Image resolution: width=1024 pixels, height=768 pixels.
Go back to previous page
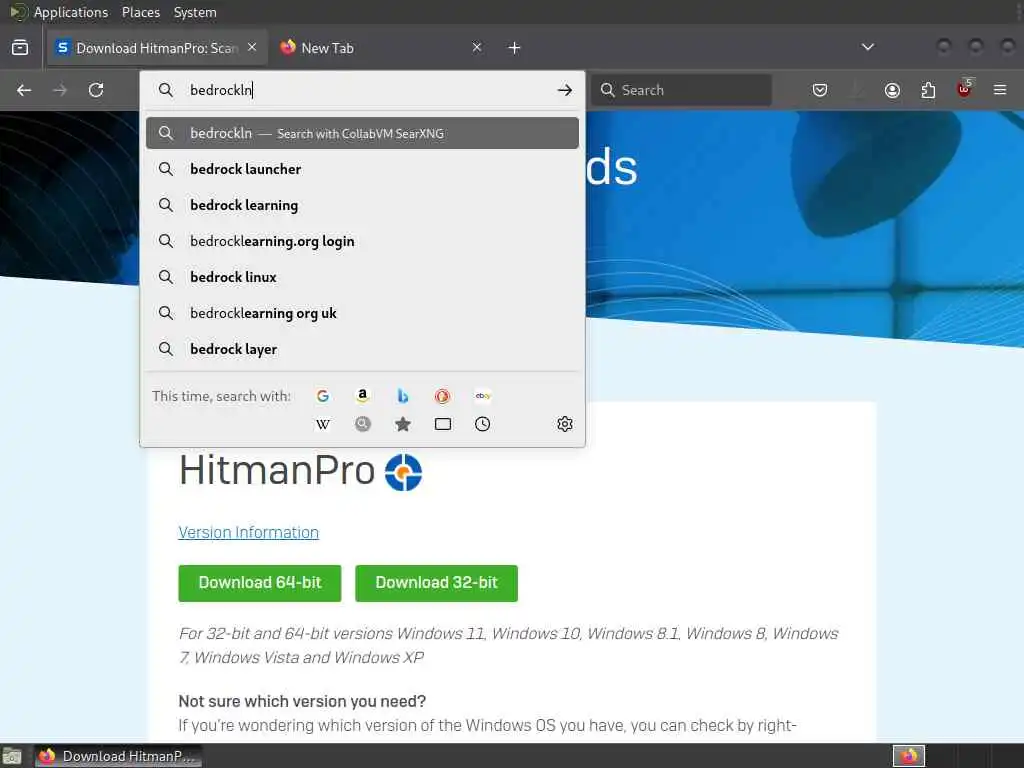click(x=24, y=90)
